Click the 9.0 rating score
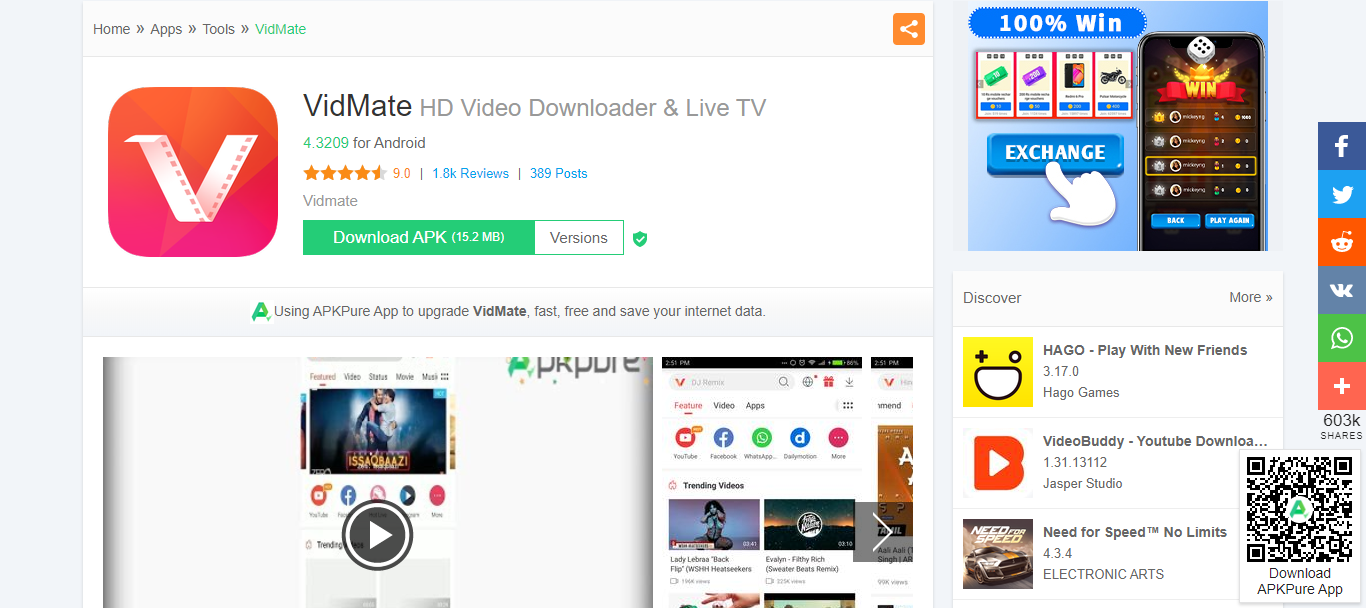 coord(402,173)
